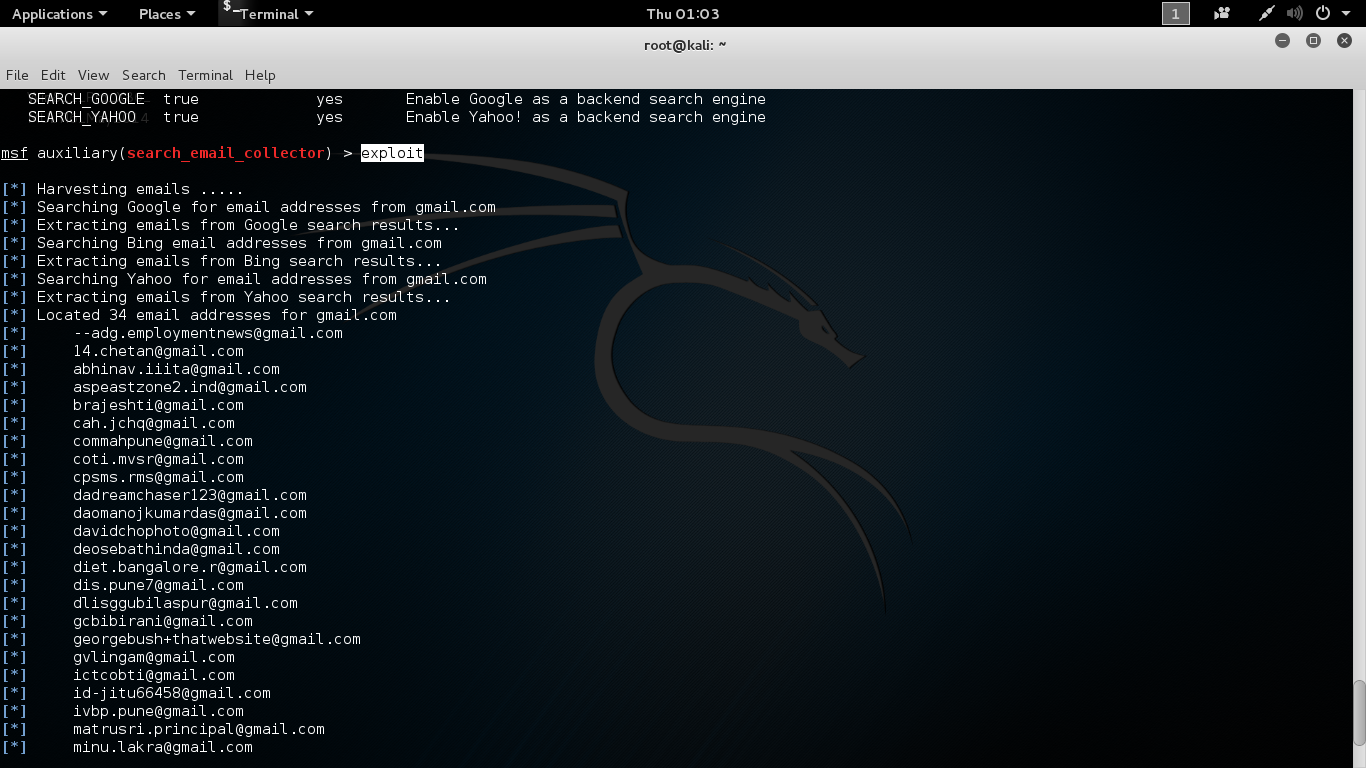Click the line 'Harvesting emails .....'
Viewport: 1366px width, 768px height.
[x=140, y=189]
